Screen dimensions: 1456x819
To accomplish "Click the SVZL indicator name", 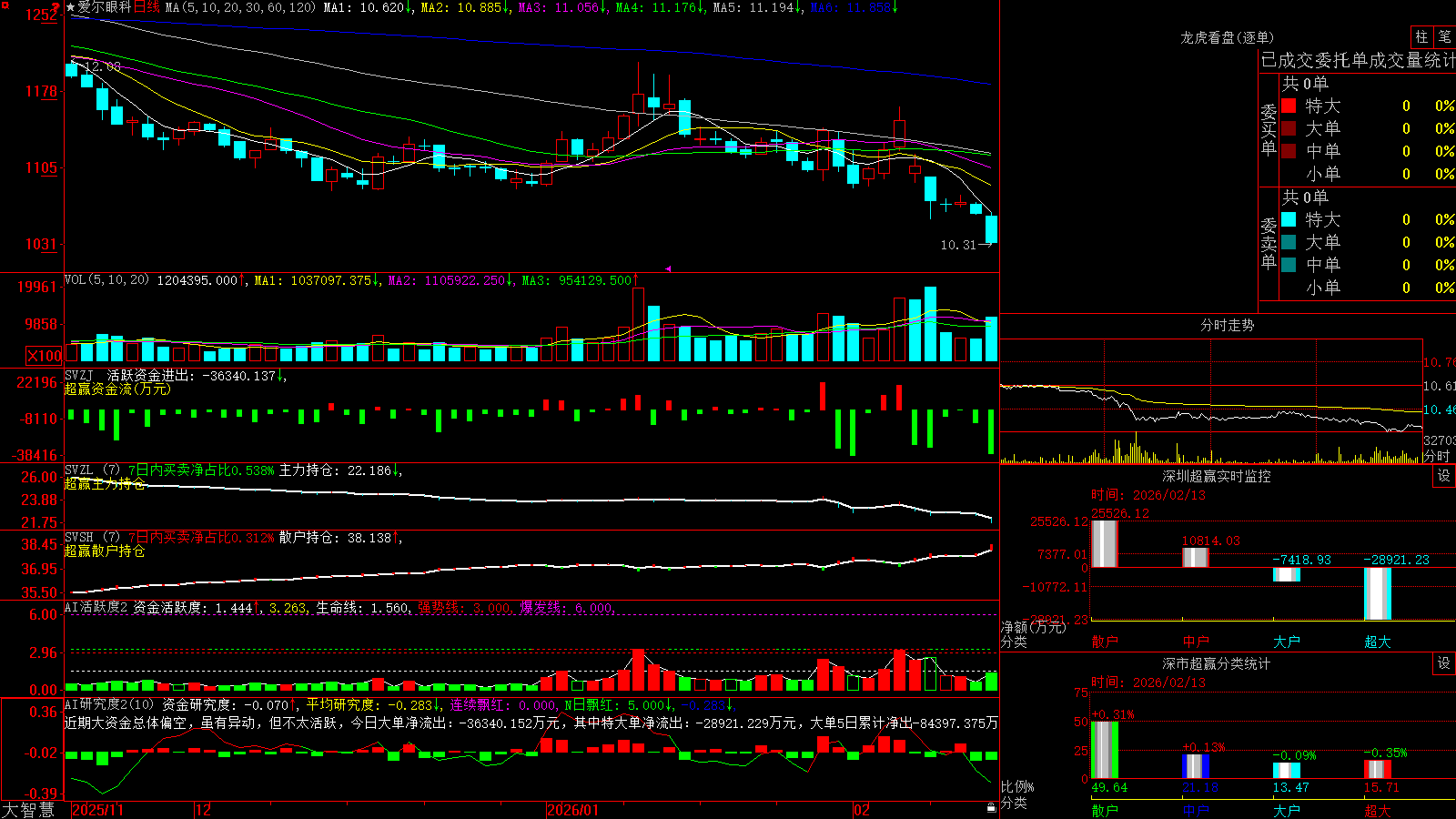I will tap(79, 470).
